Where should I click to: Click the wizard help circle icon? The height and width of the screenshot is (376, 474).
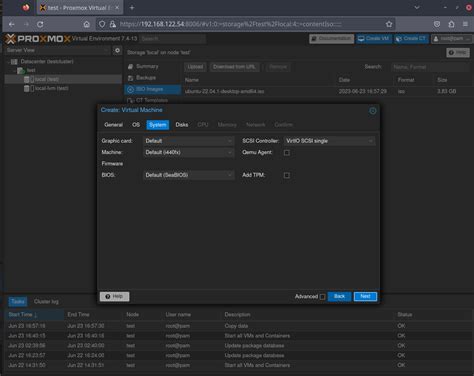click(373, 111)
